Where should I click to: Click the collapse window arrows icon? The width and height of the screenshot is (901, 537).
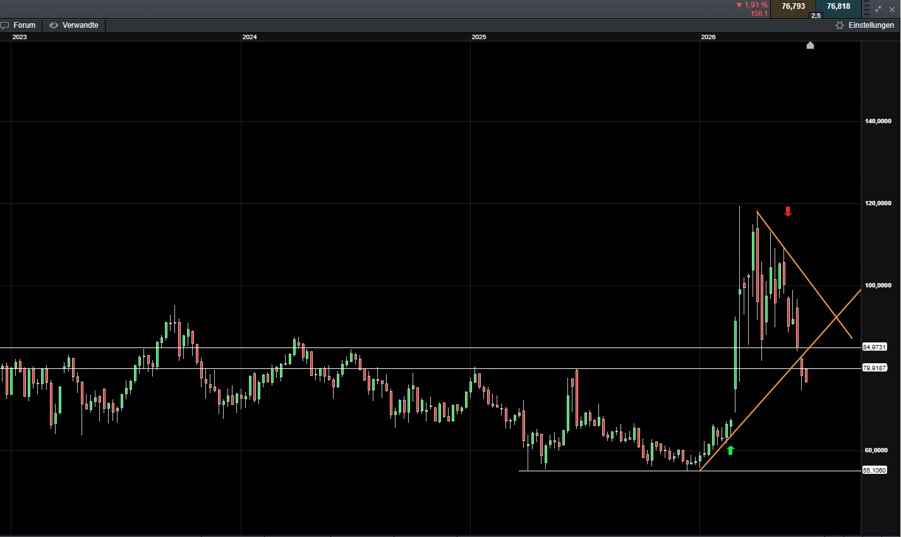(x=878, y=9)
